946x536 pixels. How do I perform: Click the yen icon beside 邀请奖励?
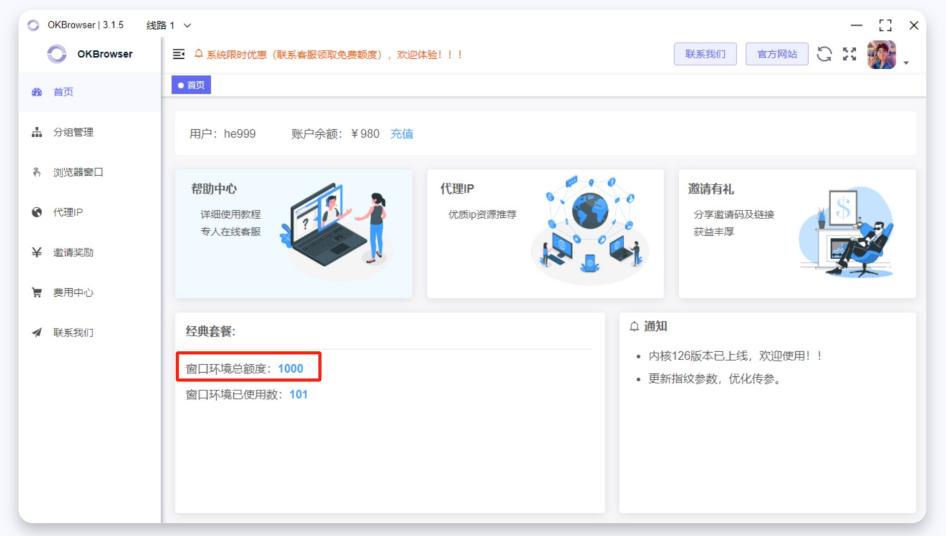pyautogui.click(x=37, y=252)
